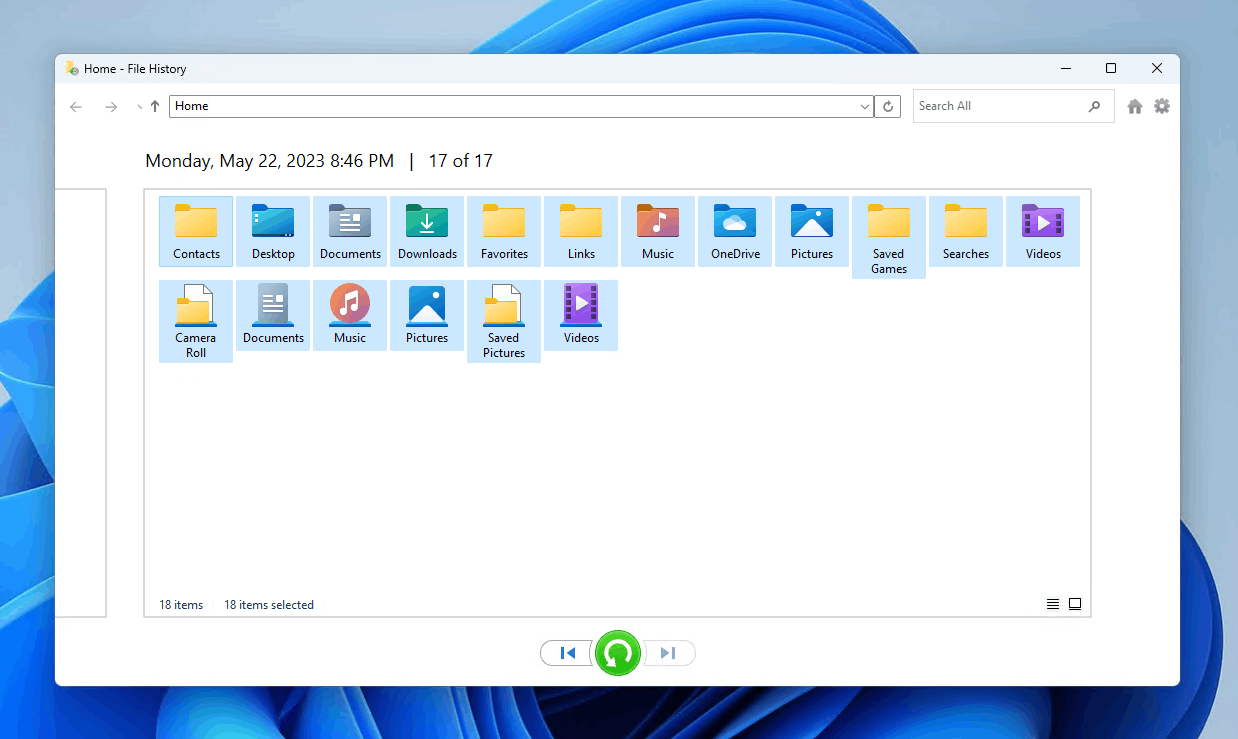Select the Pictures folder in the top row
Screen dimensions: 1238x739
812,231
